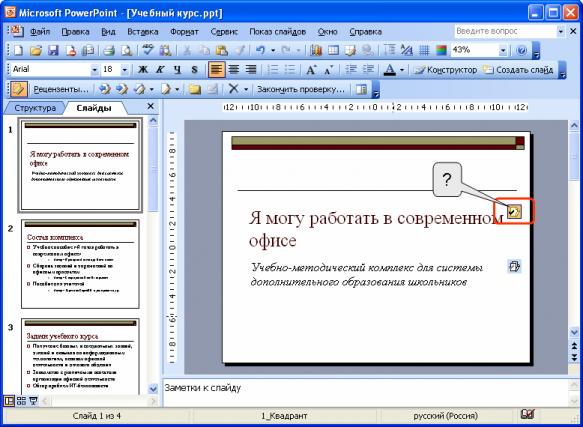Decrease font size with the small A icon
This screenshot has height=427, width=583.
point(329,70)
